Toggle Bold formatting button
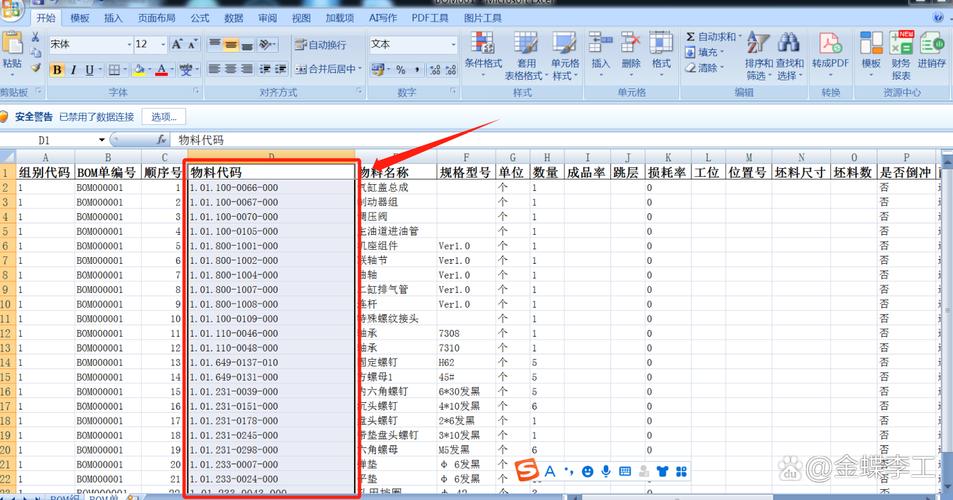 click(57, 70)
